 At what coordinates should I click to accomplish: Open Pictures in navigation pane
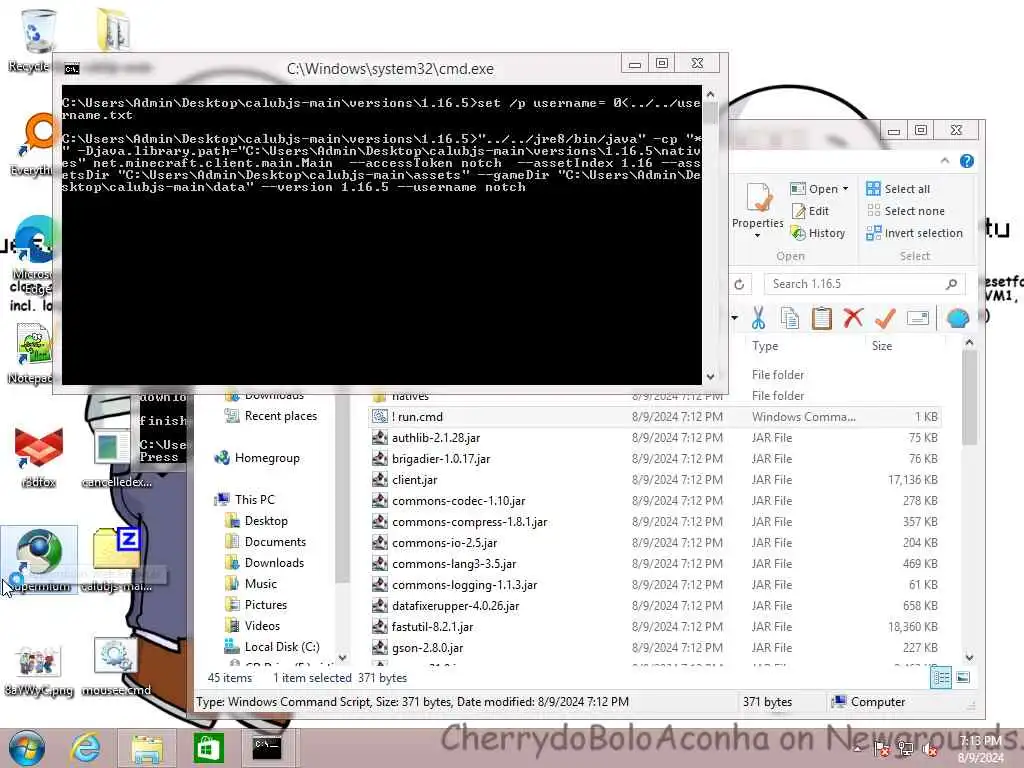(256, 605)
